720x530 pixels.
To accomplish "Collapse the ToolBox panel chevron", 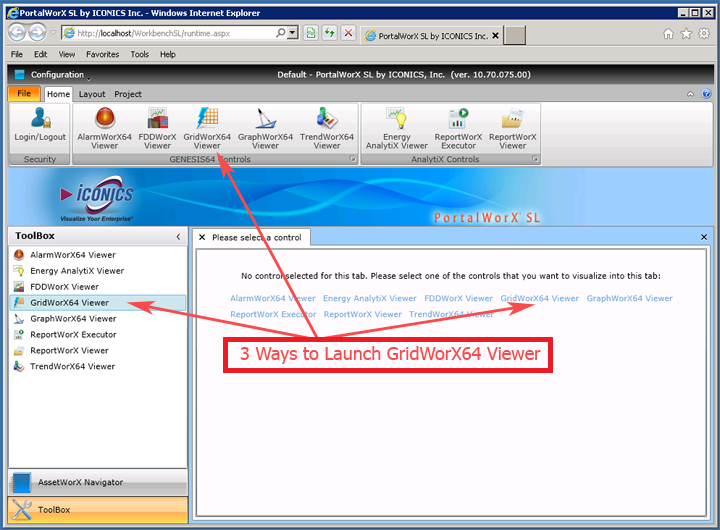I will 178,237.
